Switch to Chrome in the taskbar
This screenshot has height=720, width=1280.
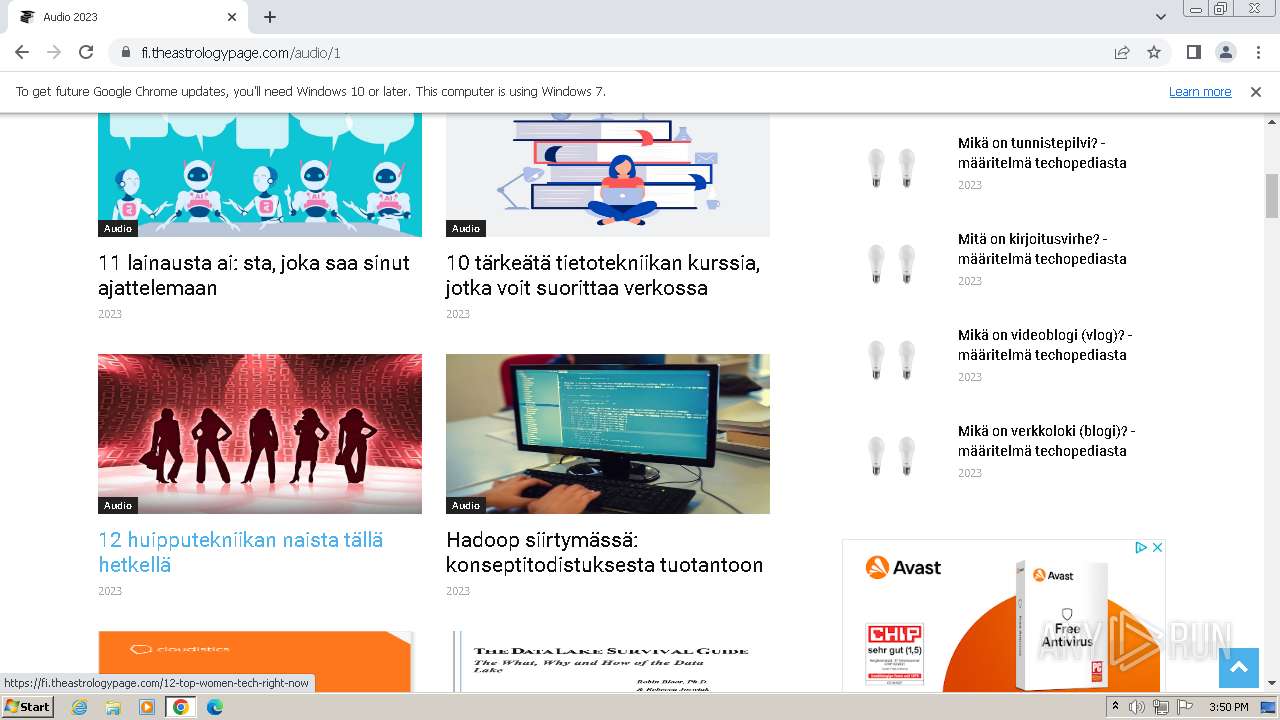pos(181,707)
